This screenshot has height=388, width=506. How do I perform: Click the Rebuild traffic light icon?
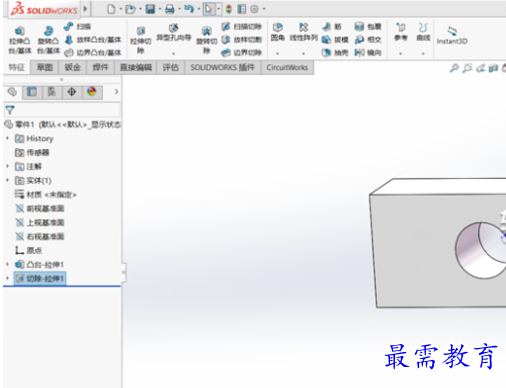(229, 9)
